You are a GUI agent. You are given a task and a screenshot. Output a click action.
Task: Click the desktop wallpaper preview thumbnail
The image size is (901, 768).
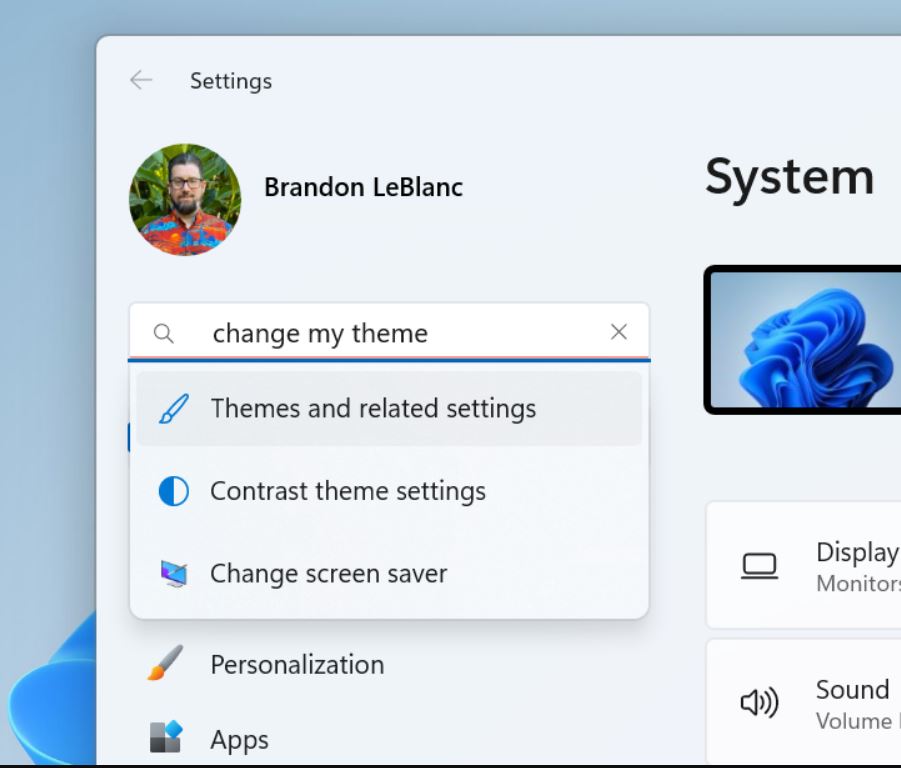(x=805, y=340)
